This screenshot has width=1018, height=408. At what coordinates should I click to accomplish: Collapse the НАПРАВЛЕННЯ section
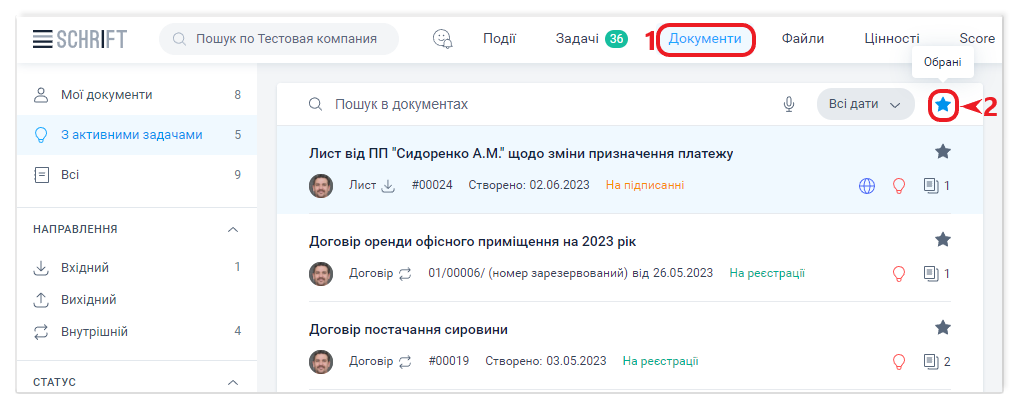click(233, 229)
